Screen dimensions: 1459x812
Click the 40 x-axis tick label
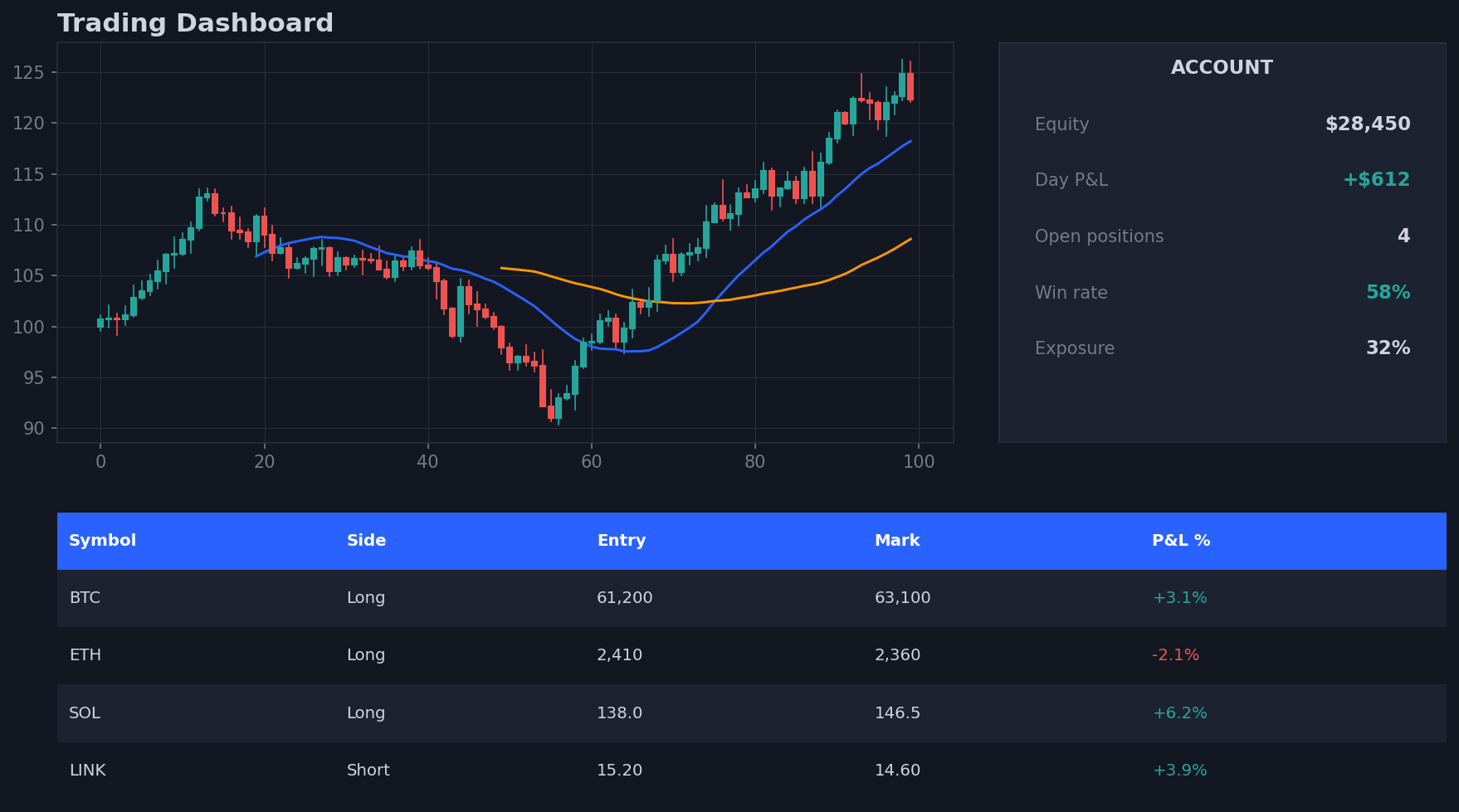[x=427, y=463]
